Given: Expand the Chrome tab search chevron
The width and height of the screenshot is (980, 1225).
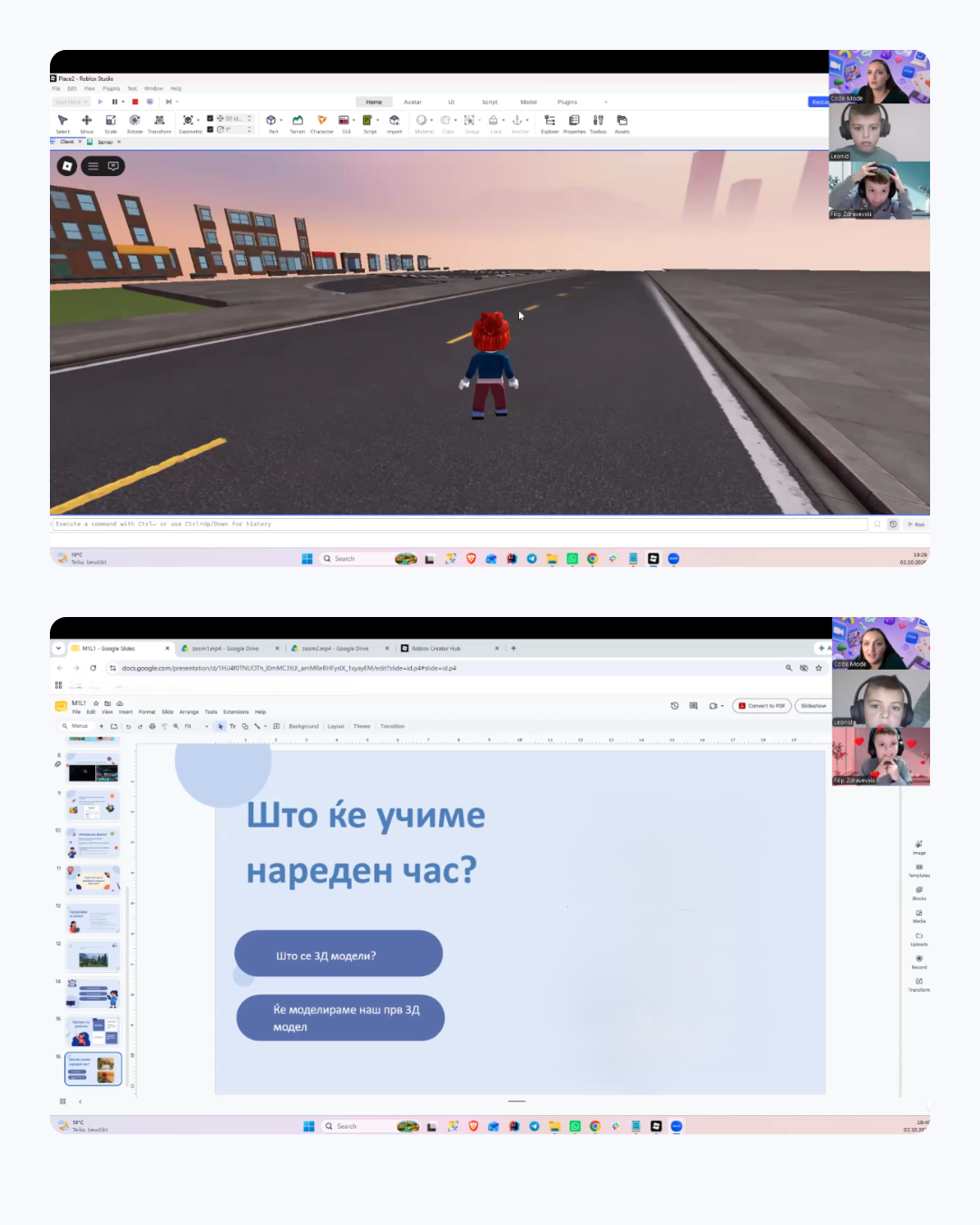Looking at the screenshot, I should coord(58,648).
